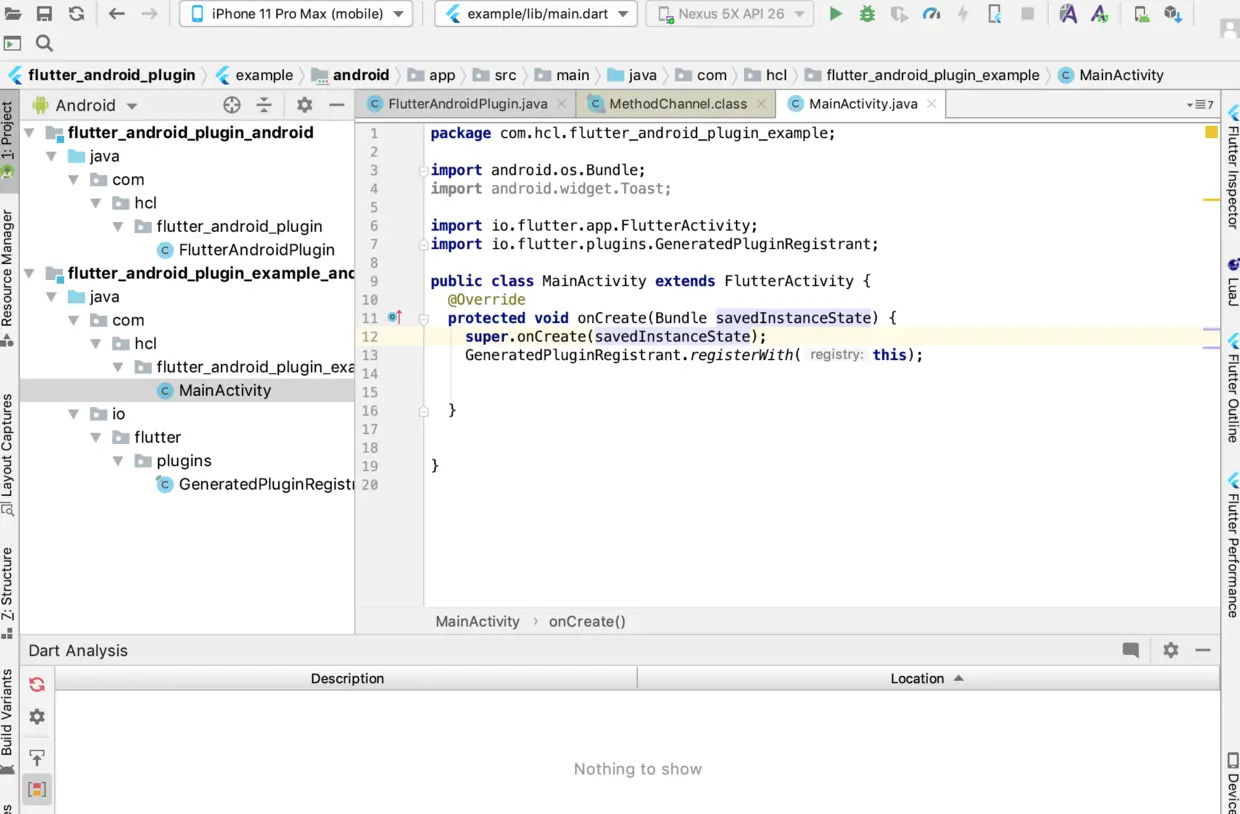The image size is (1240, 814).
Task: Click the locate-file crosshair icon in Project panel
Action: tap(232, 105)
